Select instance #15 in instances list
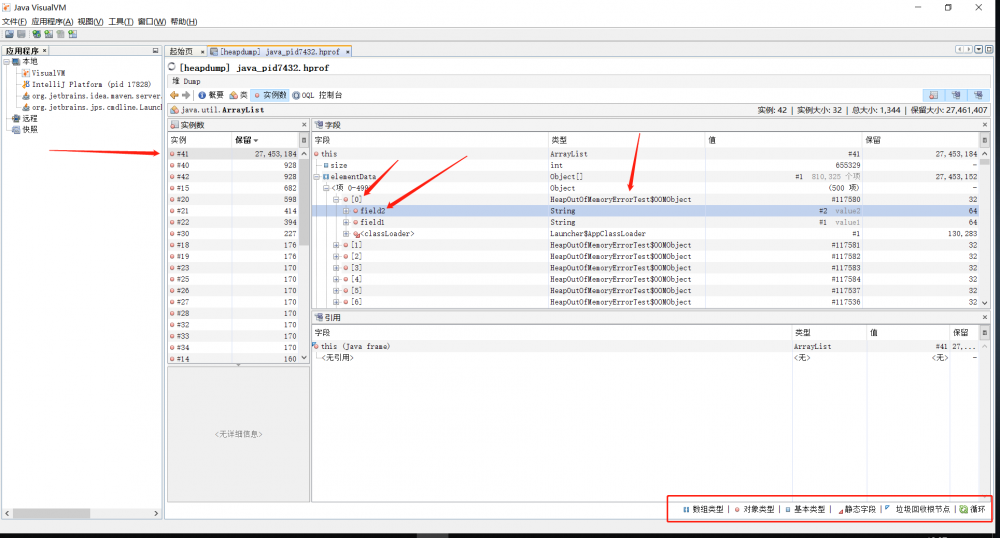The image size is (1000, 538). [x=233, y=188]
